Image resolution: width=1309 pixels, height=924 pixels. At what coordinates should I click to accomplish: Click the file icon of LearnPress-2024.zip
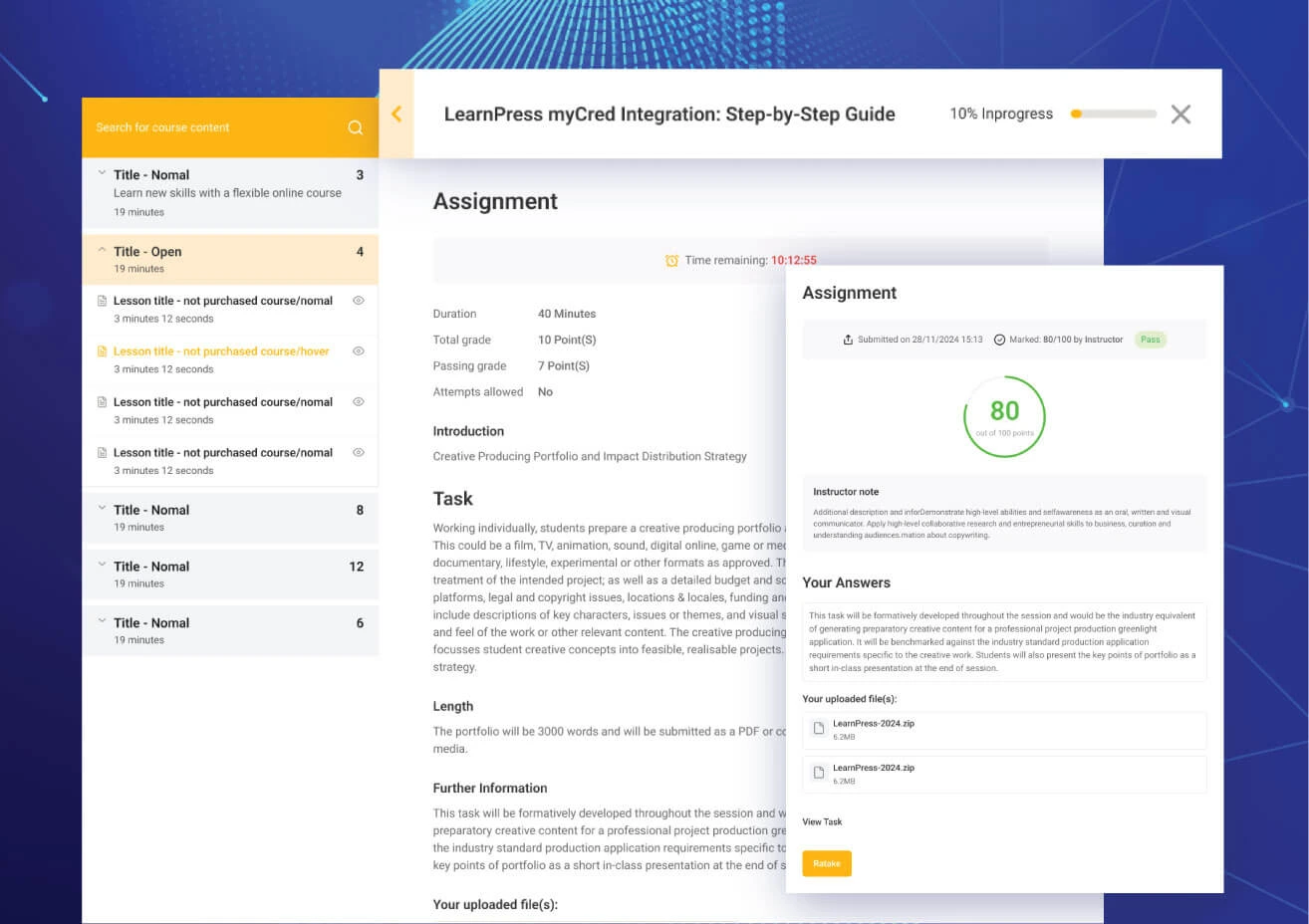(x=817, y=729)
